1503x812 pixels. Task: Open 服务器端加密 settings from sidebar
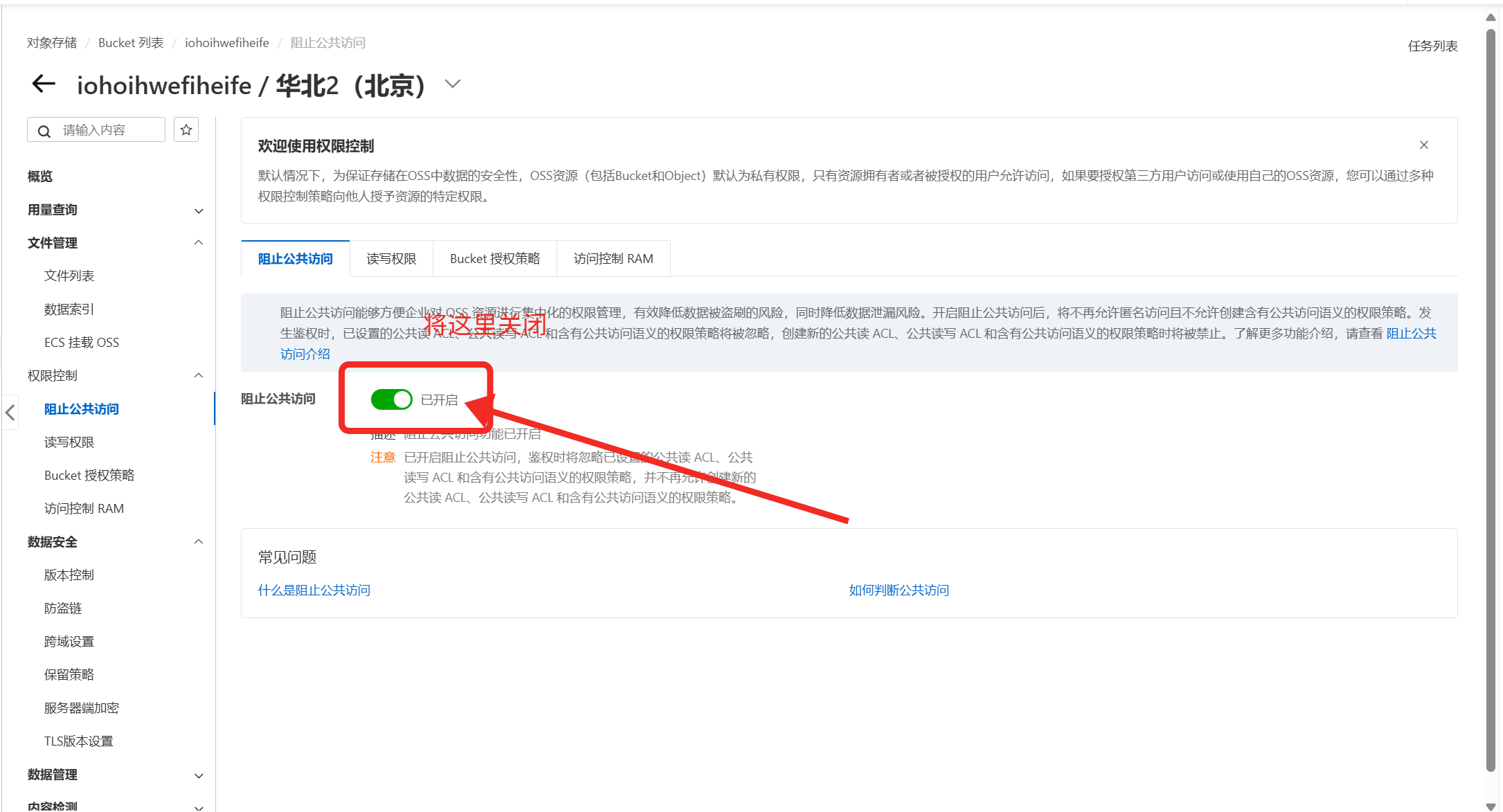(x=81, y=707)
